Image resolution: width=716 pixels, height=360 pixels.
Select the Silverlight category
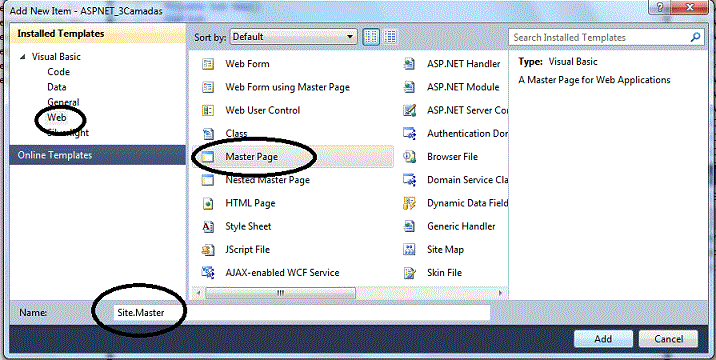coord(68,132)
